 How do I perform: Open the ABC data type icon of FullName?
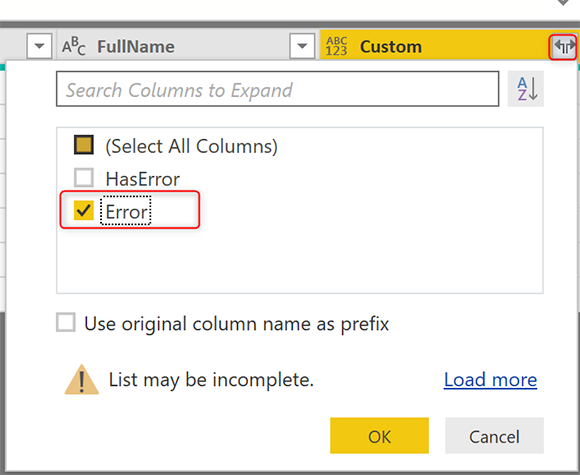[74, 47]
